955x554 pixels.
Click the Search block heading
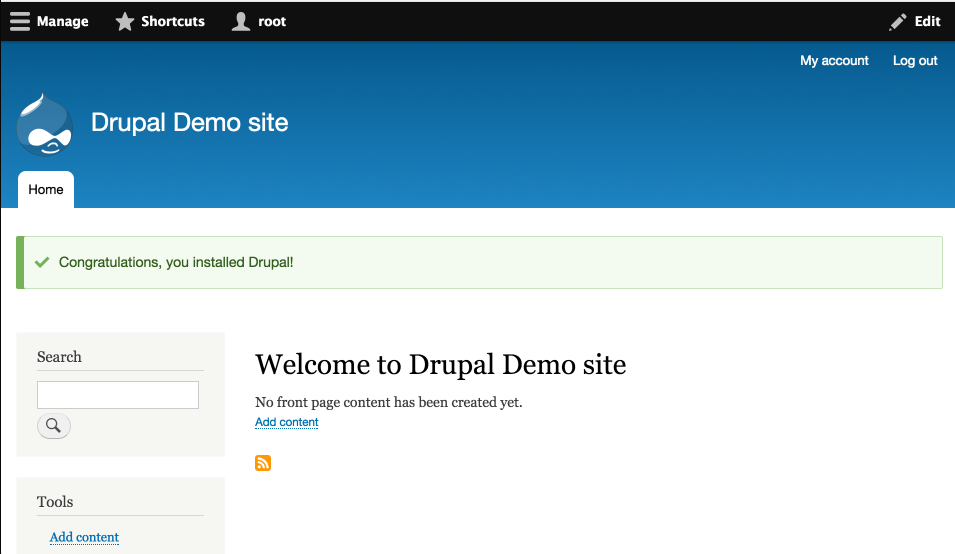tap(59, 357)
